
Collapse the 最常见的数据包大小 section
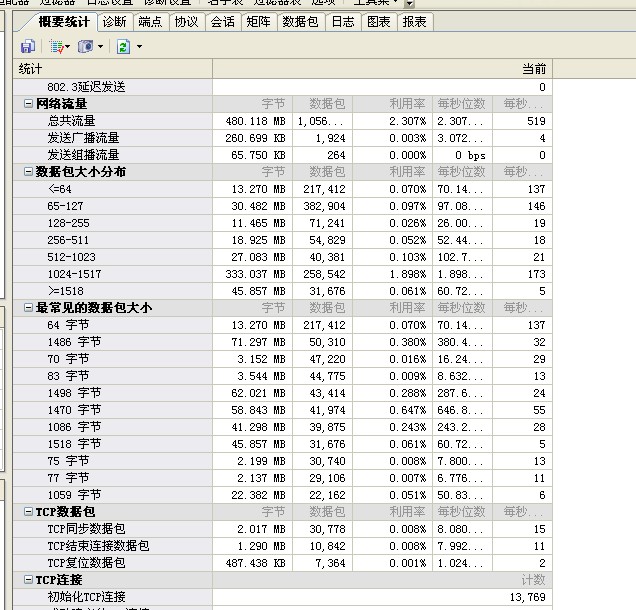click(x=28, y=308)
